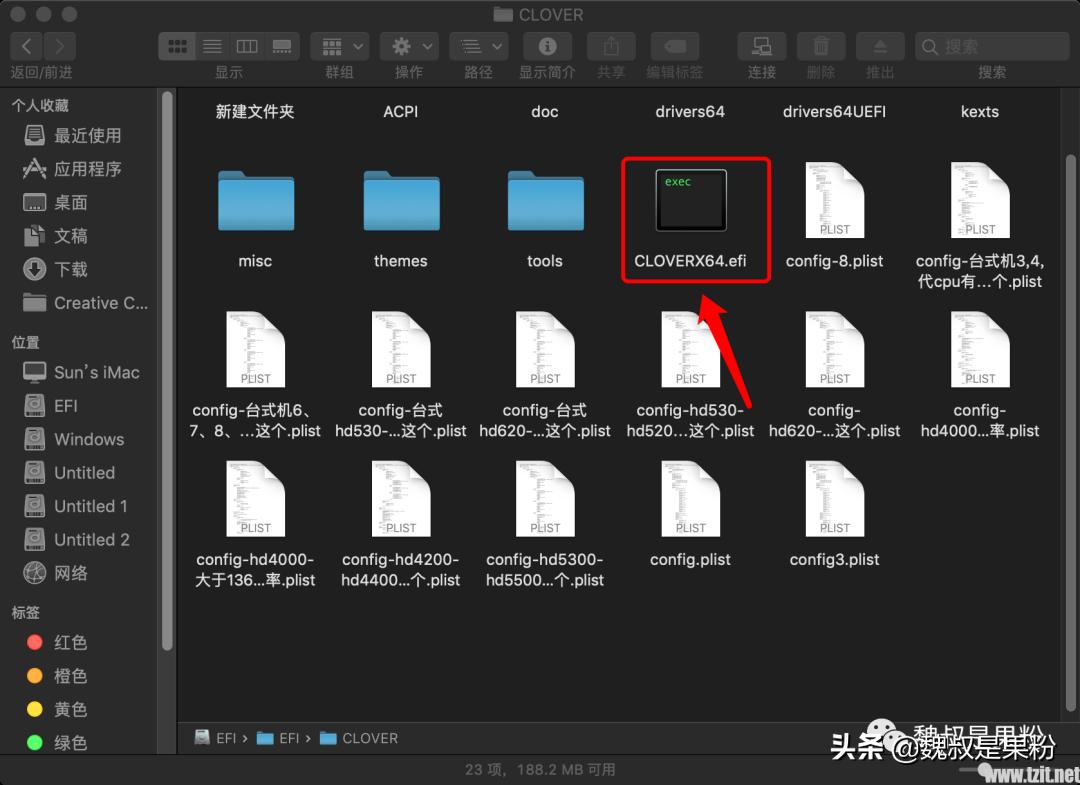Select Sun's iMac in sidebar
The image size is (1080, 785).
coord(96,373)
